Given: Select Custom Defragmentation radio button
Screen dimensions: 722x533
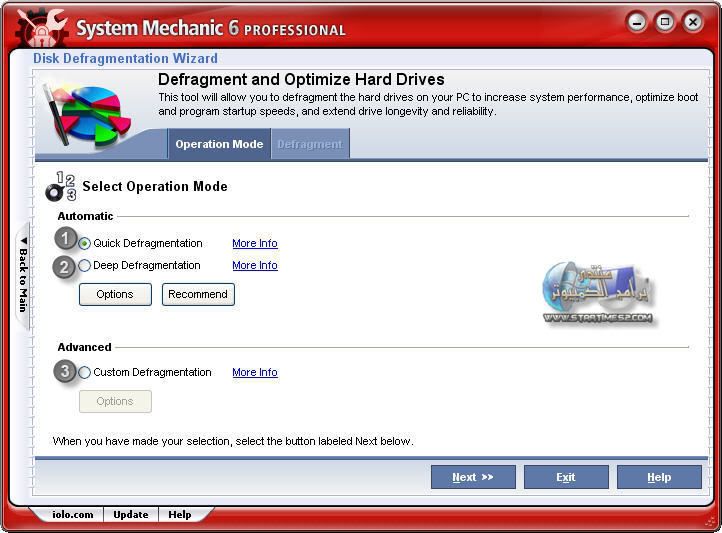Looking at the screenshot, I should point(84,372).
